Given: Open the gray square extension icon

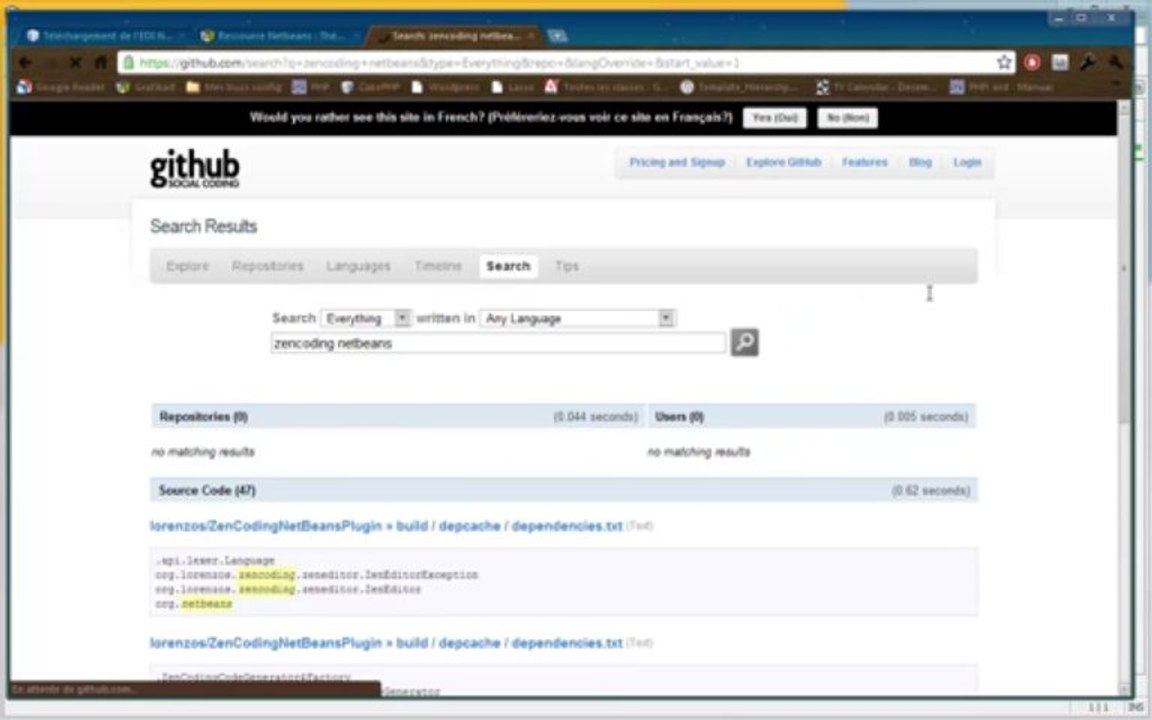Looking at the screenshot, I should click(1059, 63).
